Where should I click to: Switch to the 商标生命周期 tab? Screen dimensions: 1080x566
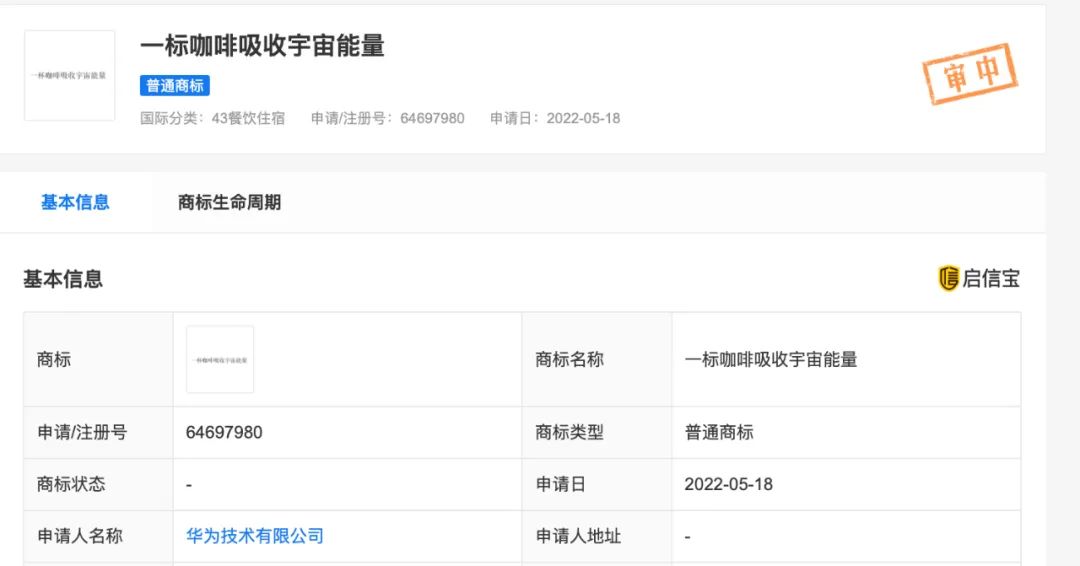click(229, 202)
